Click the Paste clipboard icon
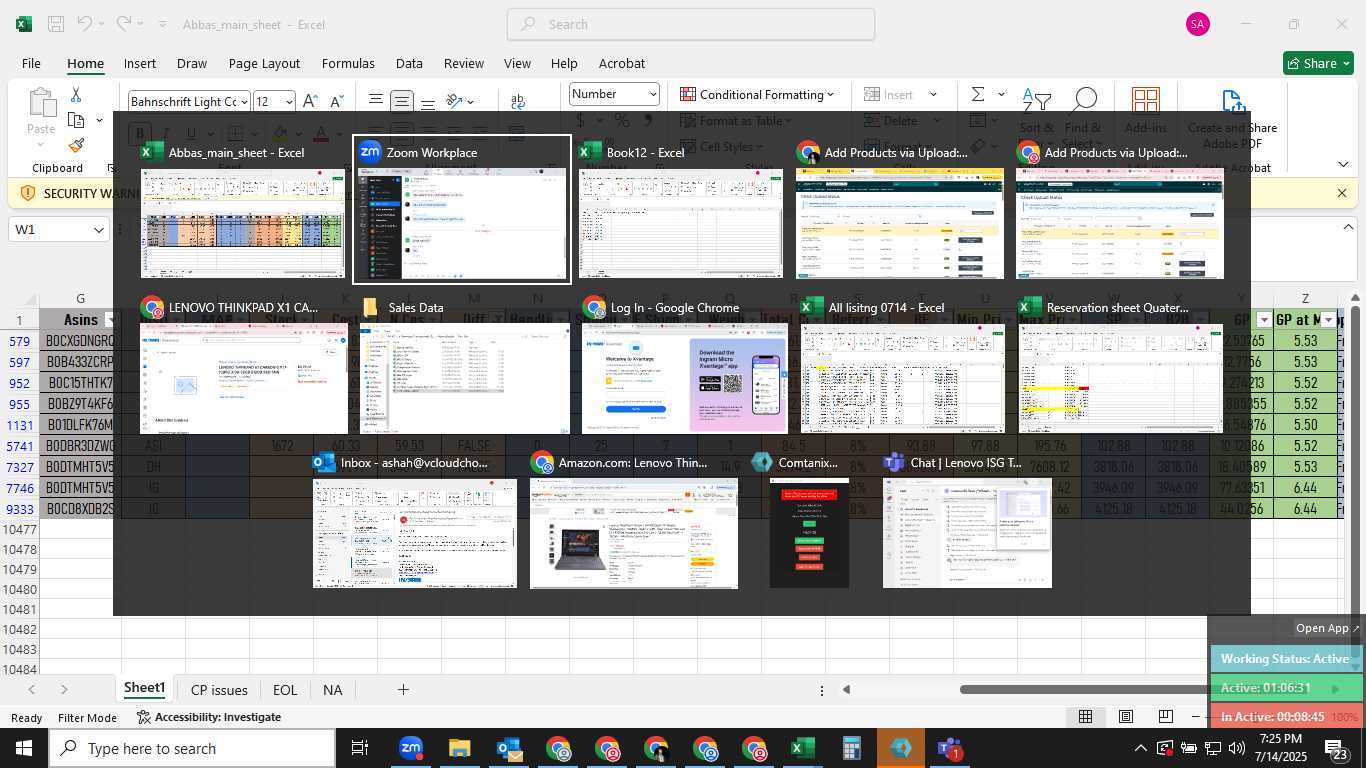This screenshot has height=768, width=1366. pos(41,104)
